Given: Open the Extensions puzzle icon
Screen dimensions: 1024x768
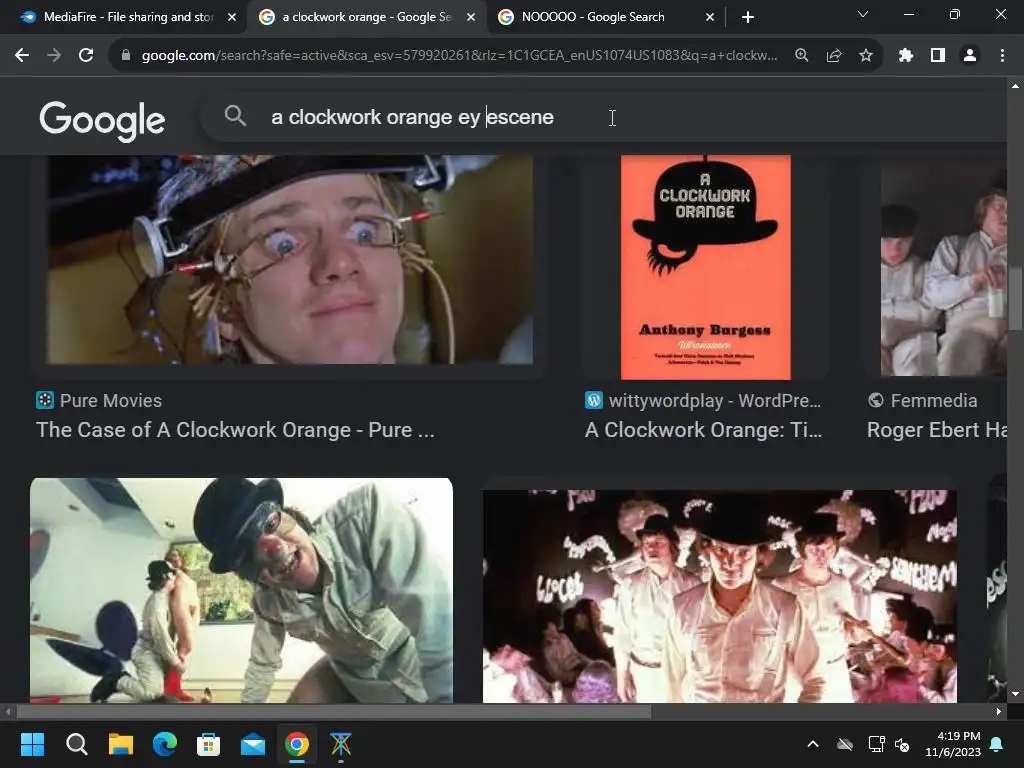Looking at the screenshot, I should [905, 56].
